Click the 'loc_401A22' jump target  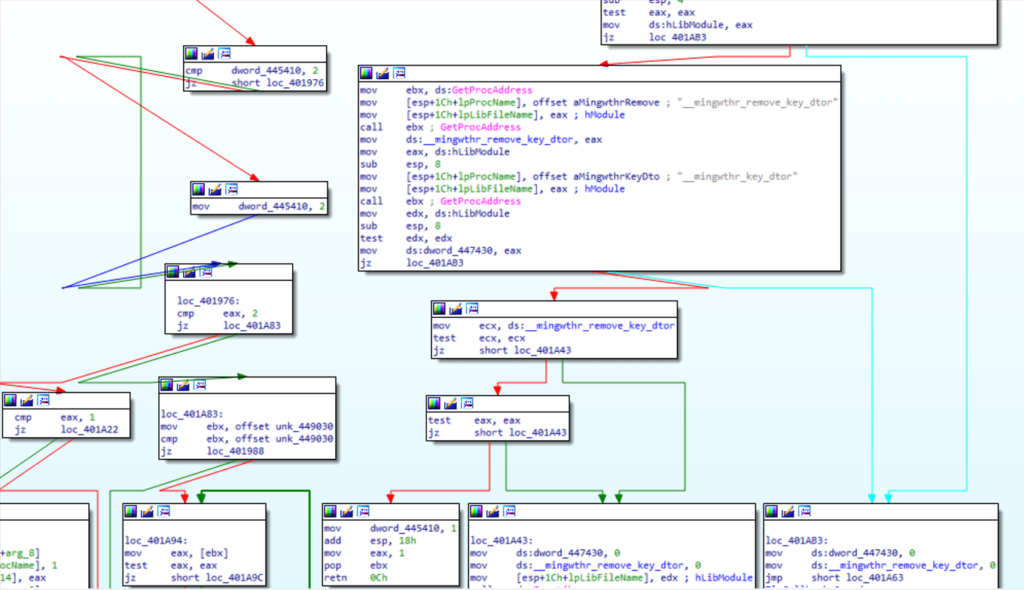[89, 429]
